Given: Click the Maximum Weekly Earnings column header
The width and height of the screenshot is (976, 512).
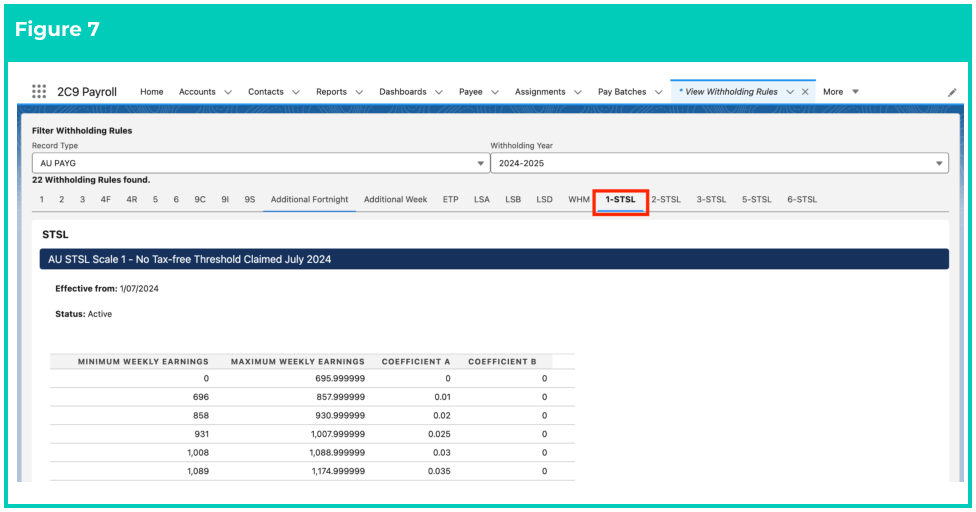Looking at the screenshot, I should pos(298,361).
